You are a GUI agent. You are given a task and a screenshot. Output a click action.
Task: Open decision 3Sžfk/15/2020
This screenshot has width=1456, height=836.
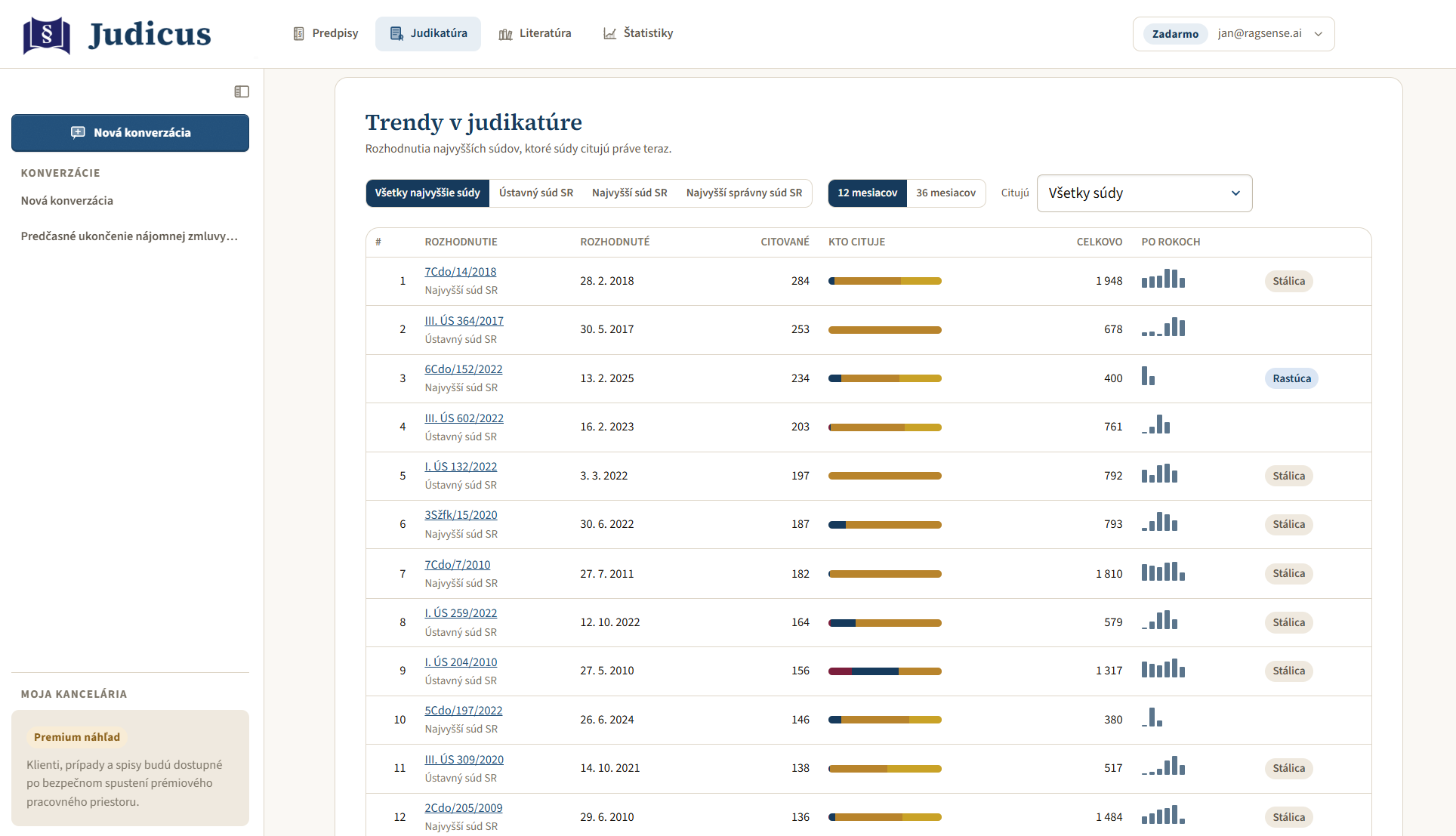(x=461, y=515)
